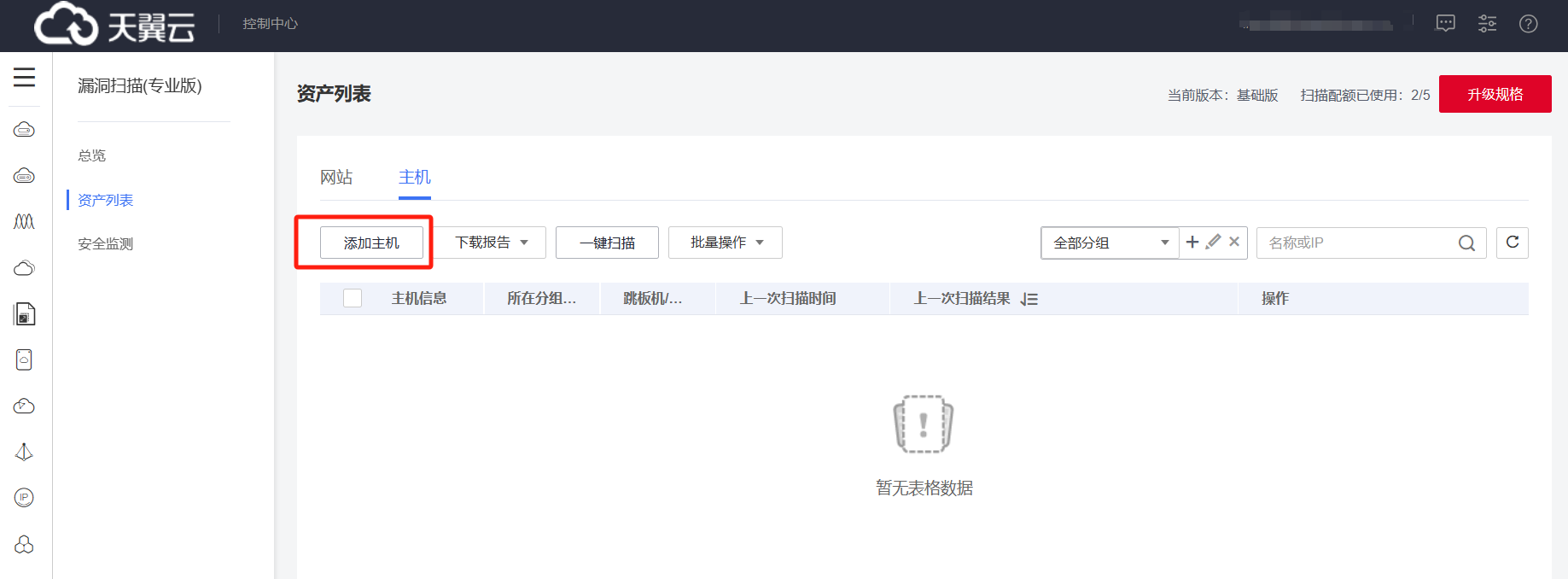1568x579 pixels.
Task: Click the 一键扫描 button
Action: point(607,243)
